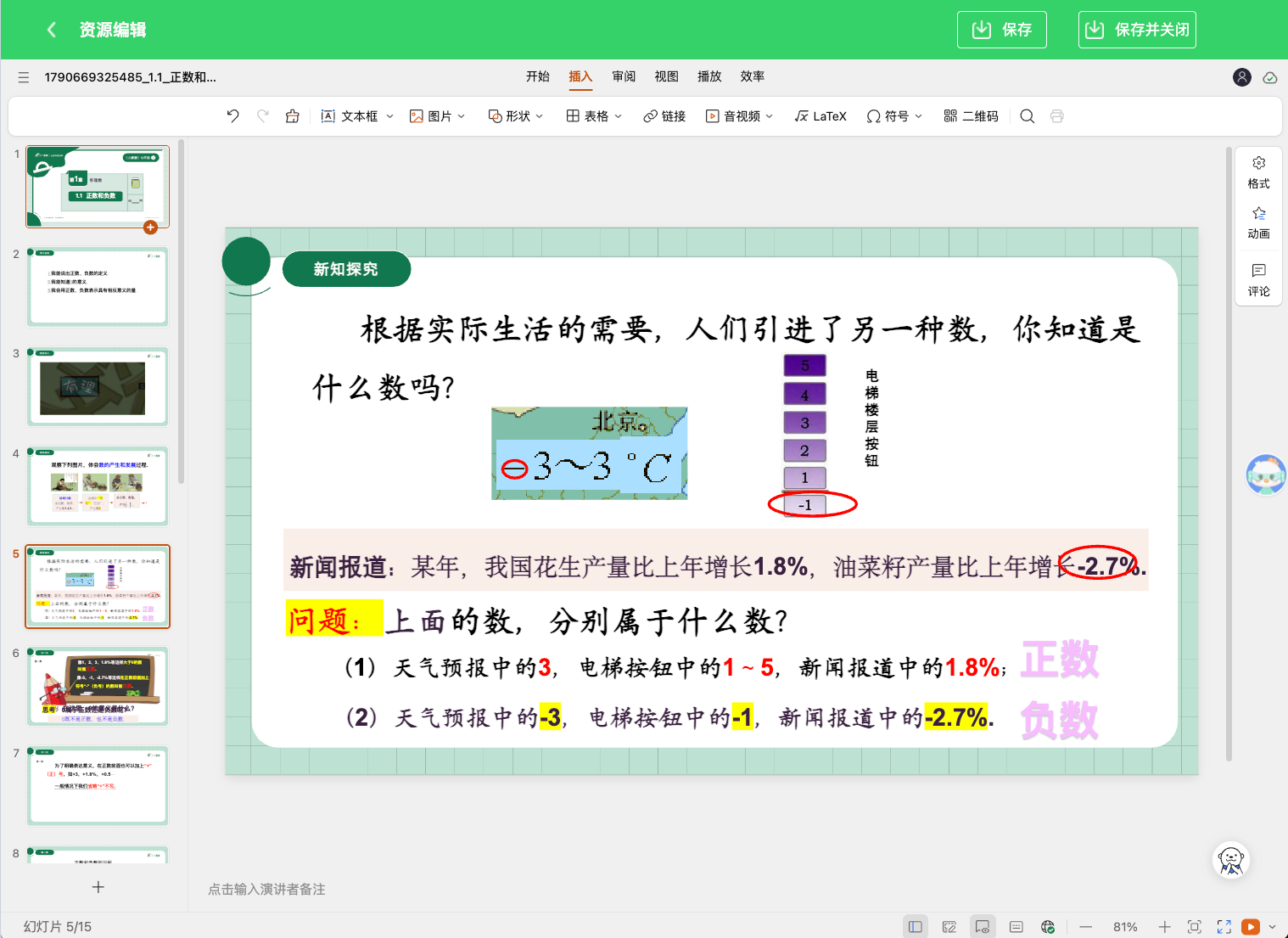The height and width of the screenshot is (938, 1288).
Task: Insert a QR code with 二维码
Action: pyautogui.click(x=972, y=116)
